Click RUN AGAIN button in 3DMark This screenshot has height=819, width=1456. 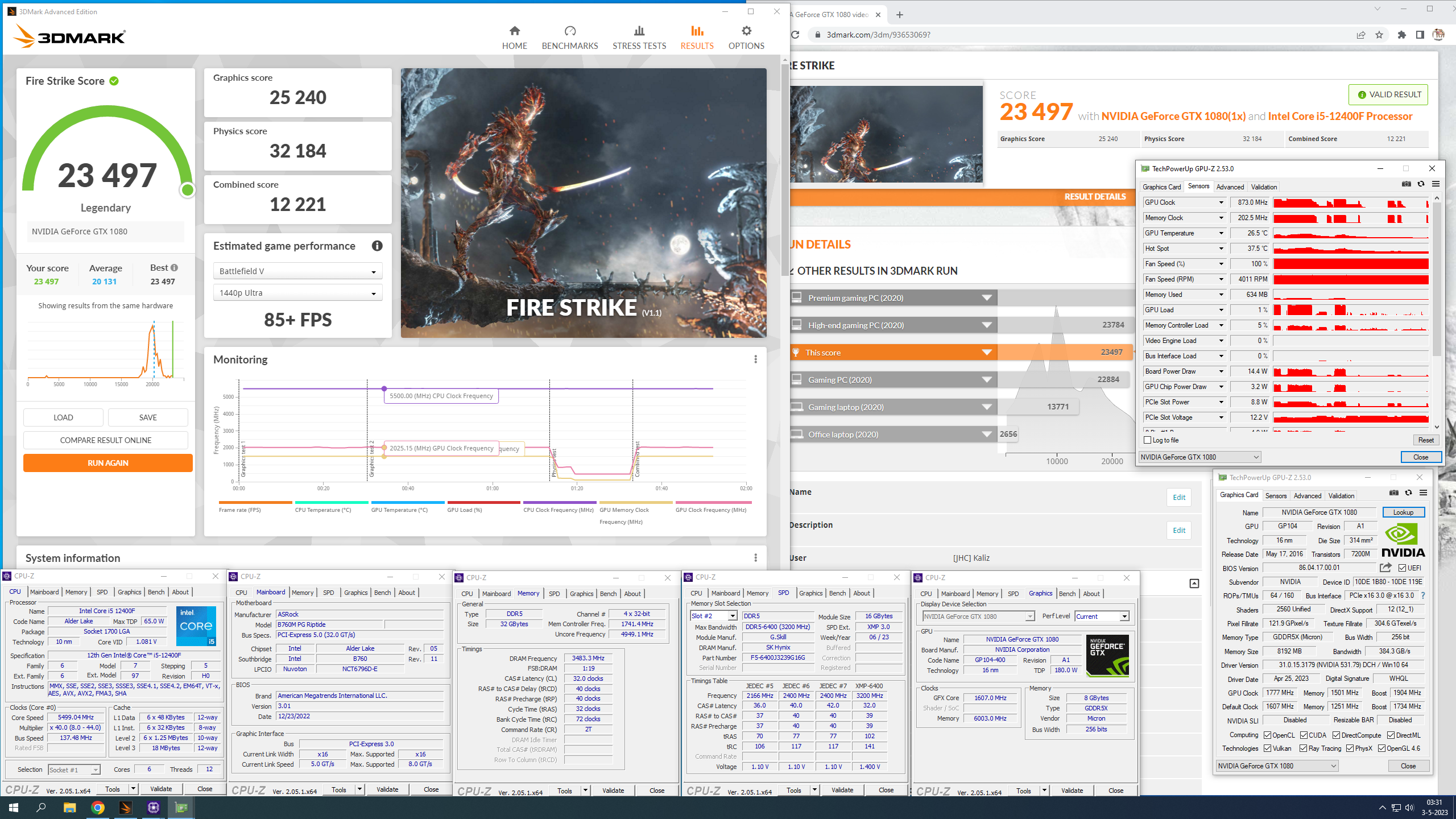click(x=107, y=463)
